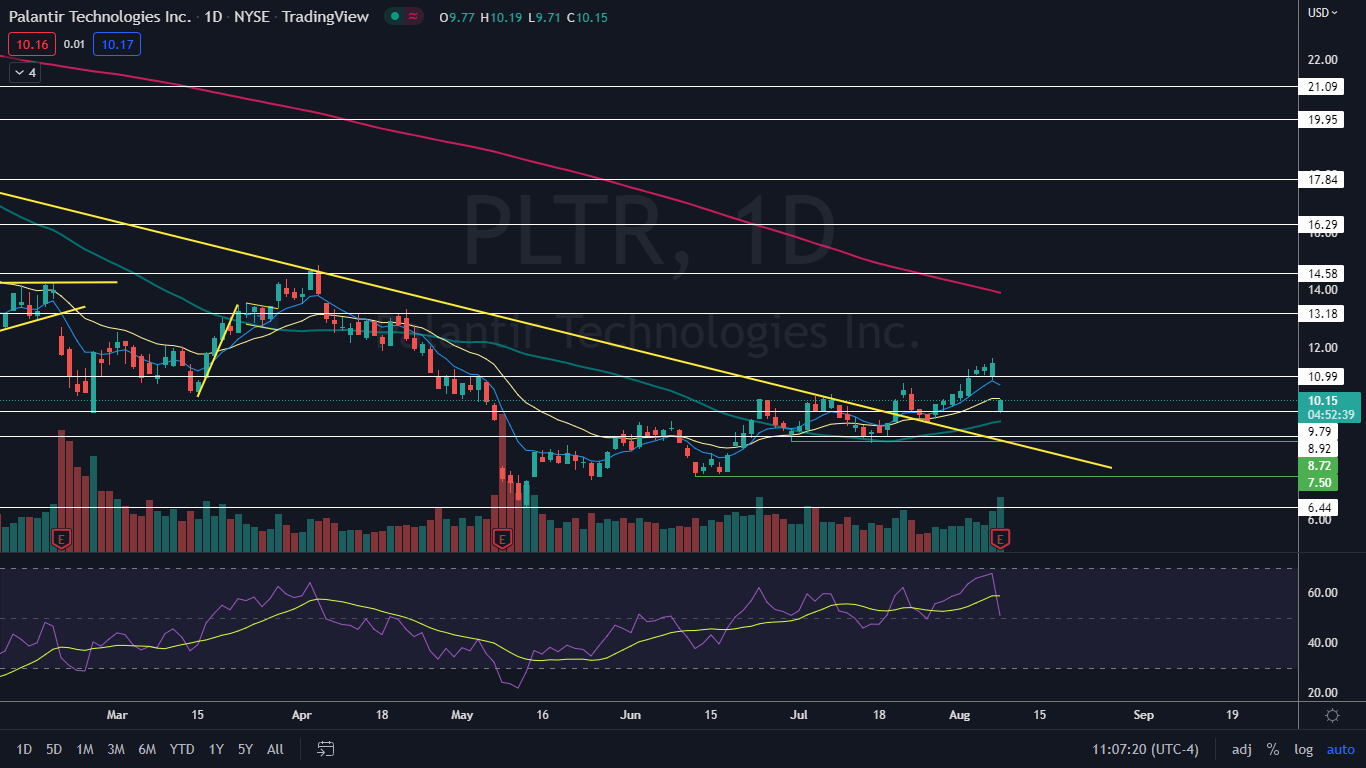Select the 3M time range
This screenshot has width=1366, height=768.
pyautogui.click(x=116, y=749)
